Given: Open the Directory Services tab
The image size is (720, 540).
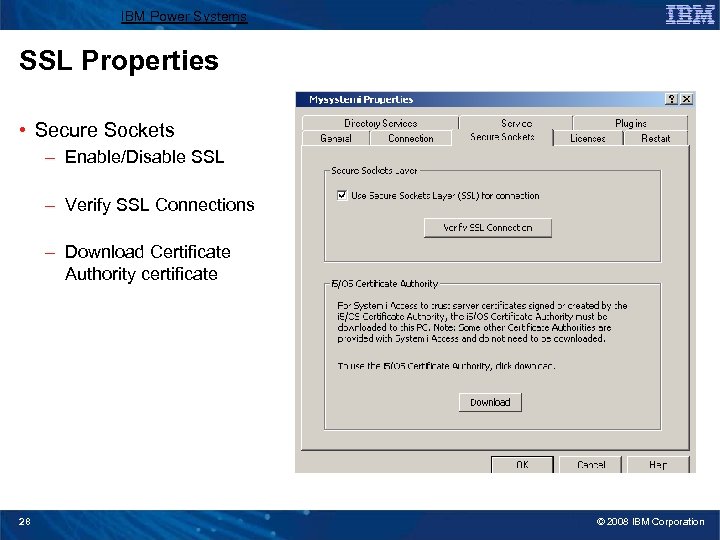Looking at the screenshot, I should click(380, 123).
